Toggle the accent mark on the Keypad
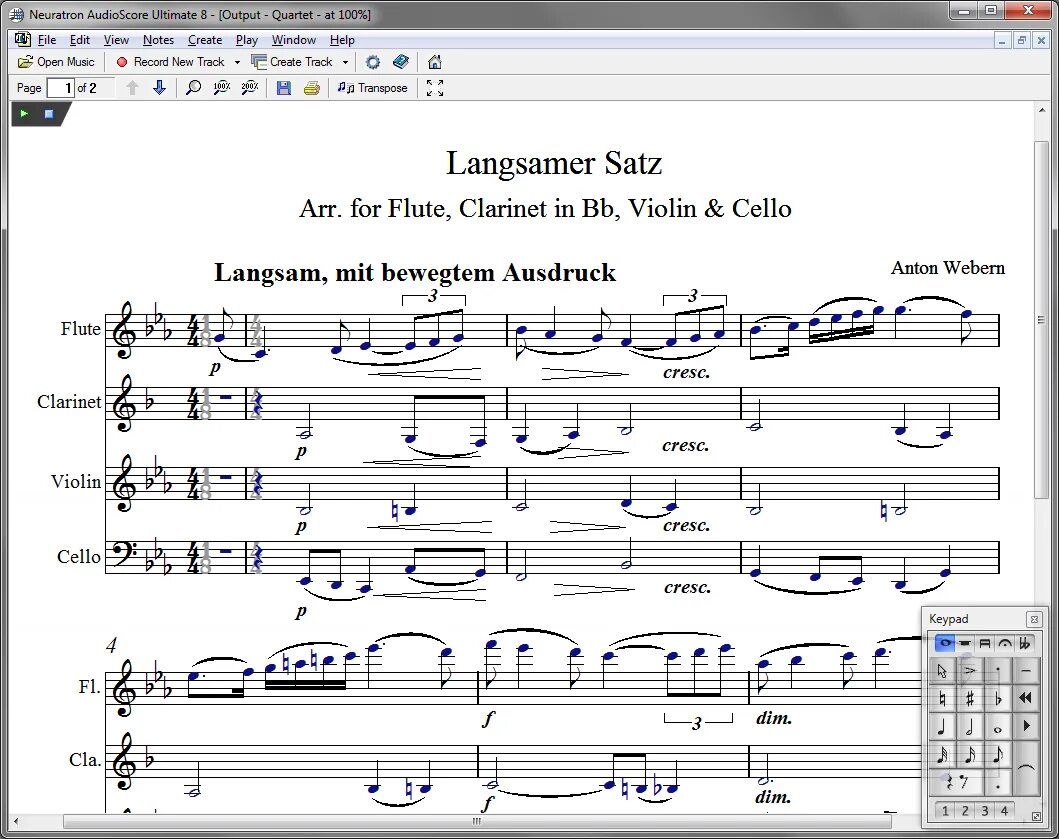1059x839 pixels. tap(970, 671)
